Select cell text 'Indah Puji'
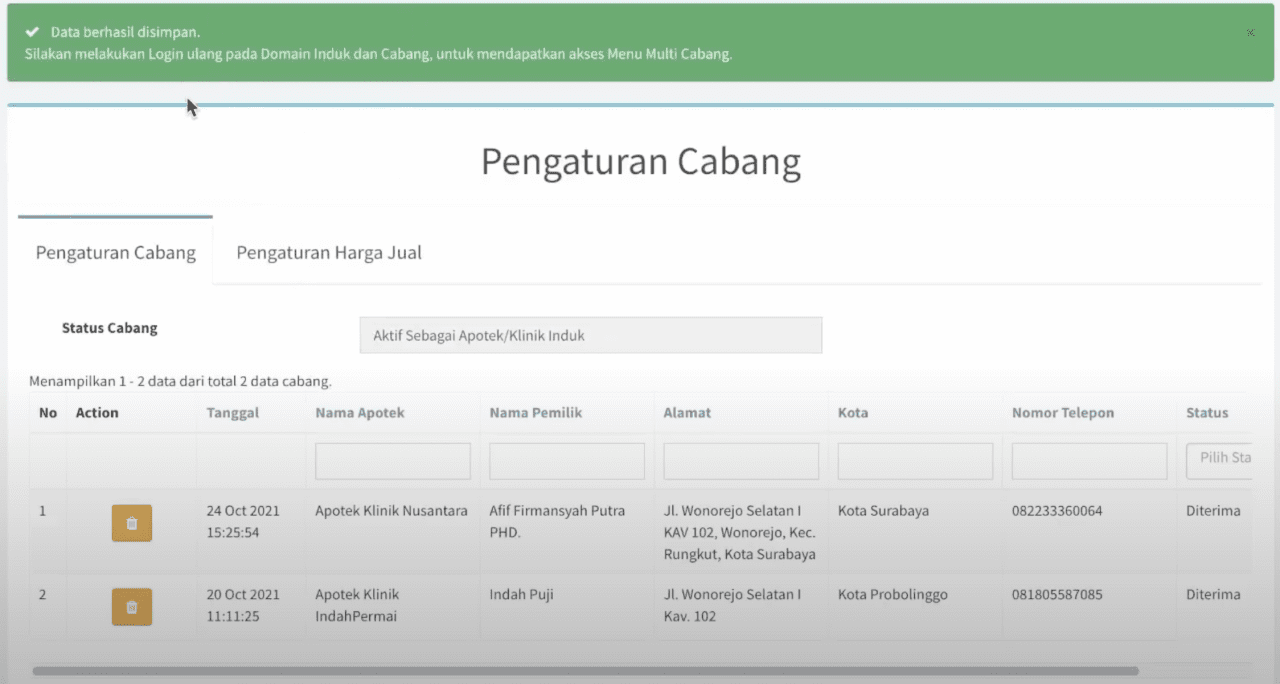This screenshot has width=1280, height=684. (521, 595)
